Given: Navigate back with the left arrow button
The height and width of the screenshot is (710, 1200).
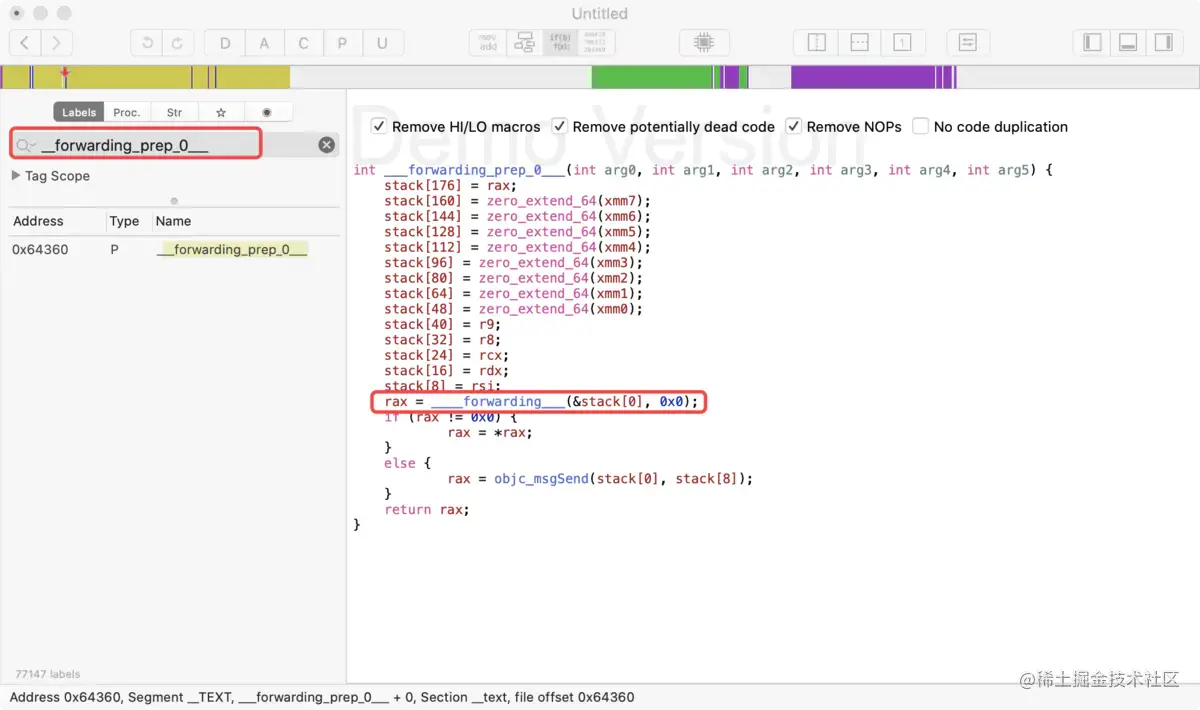Looking at the screenshot, I should tap(25, 43).
